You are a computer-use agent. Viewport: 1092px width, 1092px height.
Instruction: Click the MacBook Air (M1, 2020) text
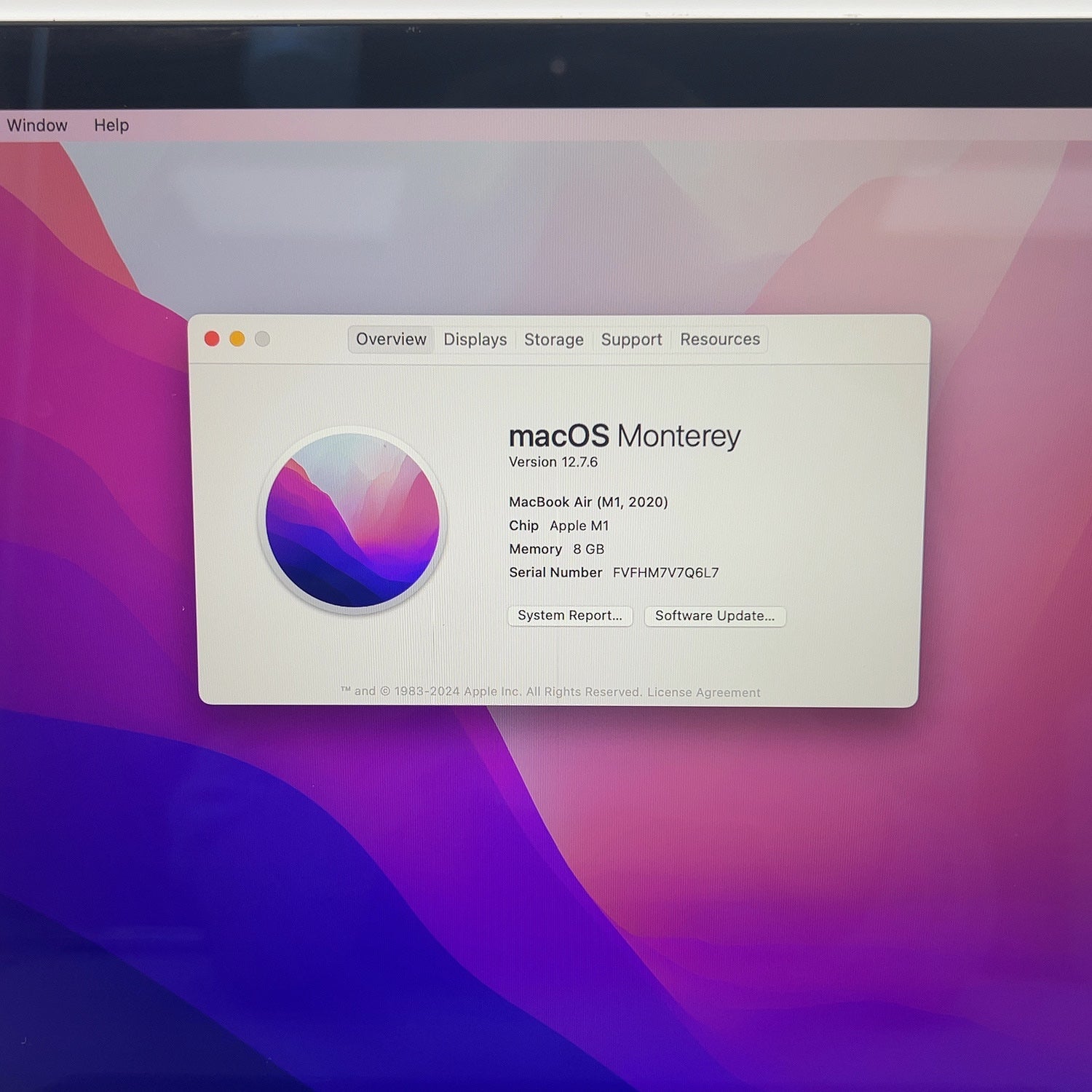(x=588, y=502)
